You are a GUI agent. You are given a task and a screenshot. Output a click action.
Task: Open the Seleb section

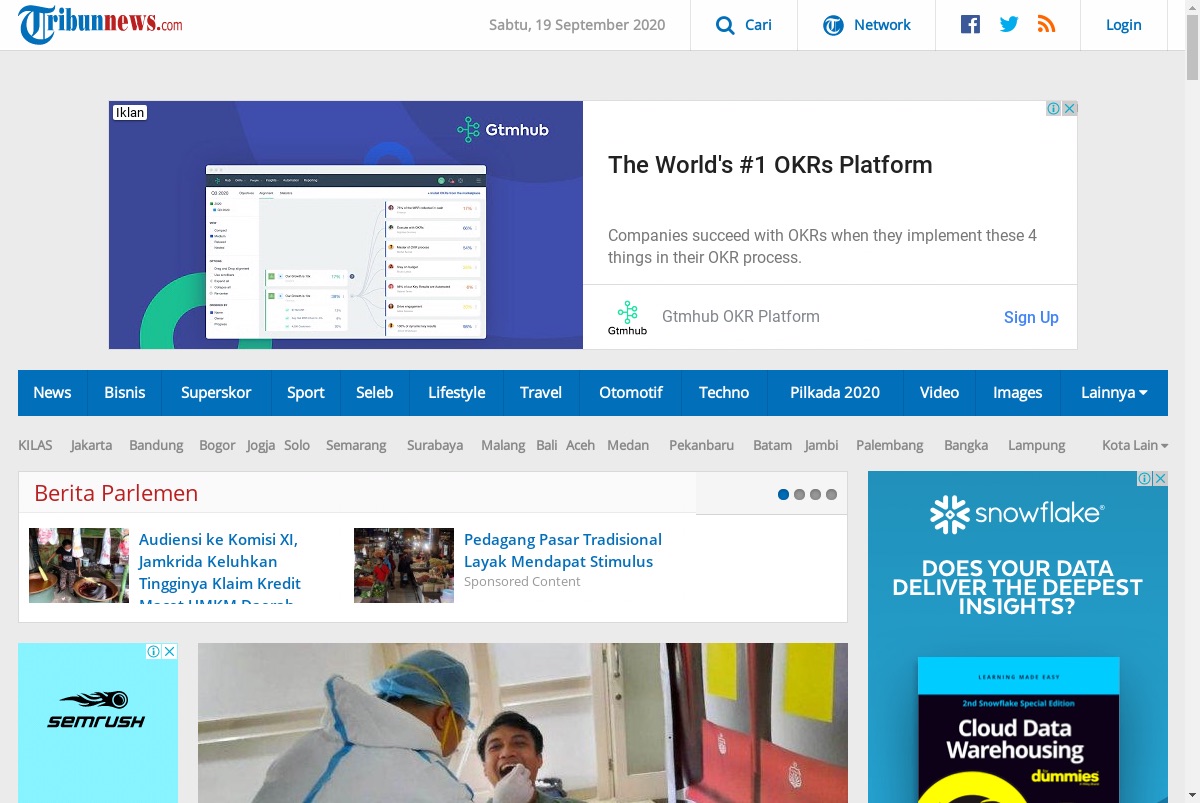tap(375, 393)
